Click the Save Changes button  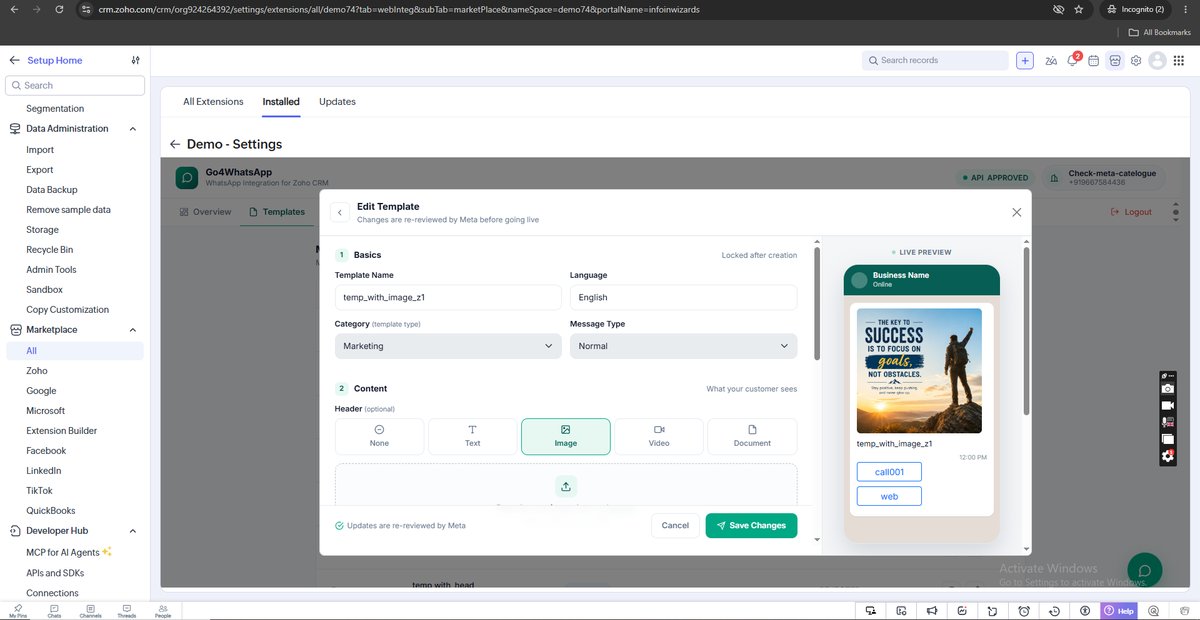click(751, 525)
